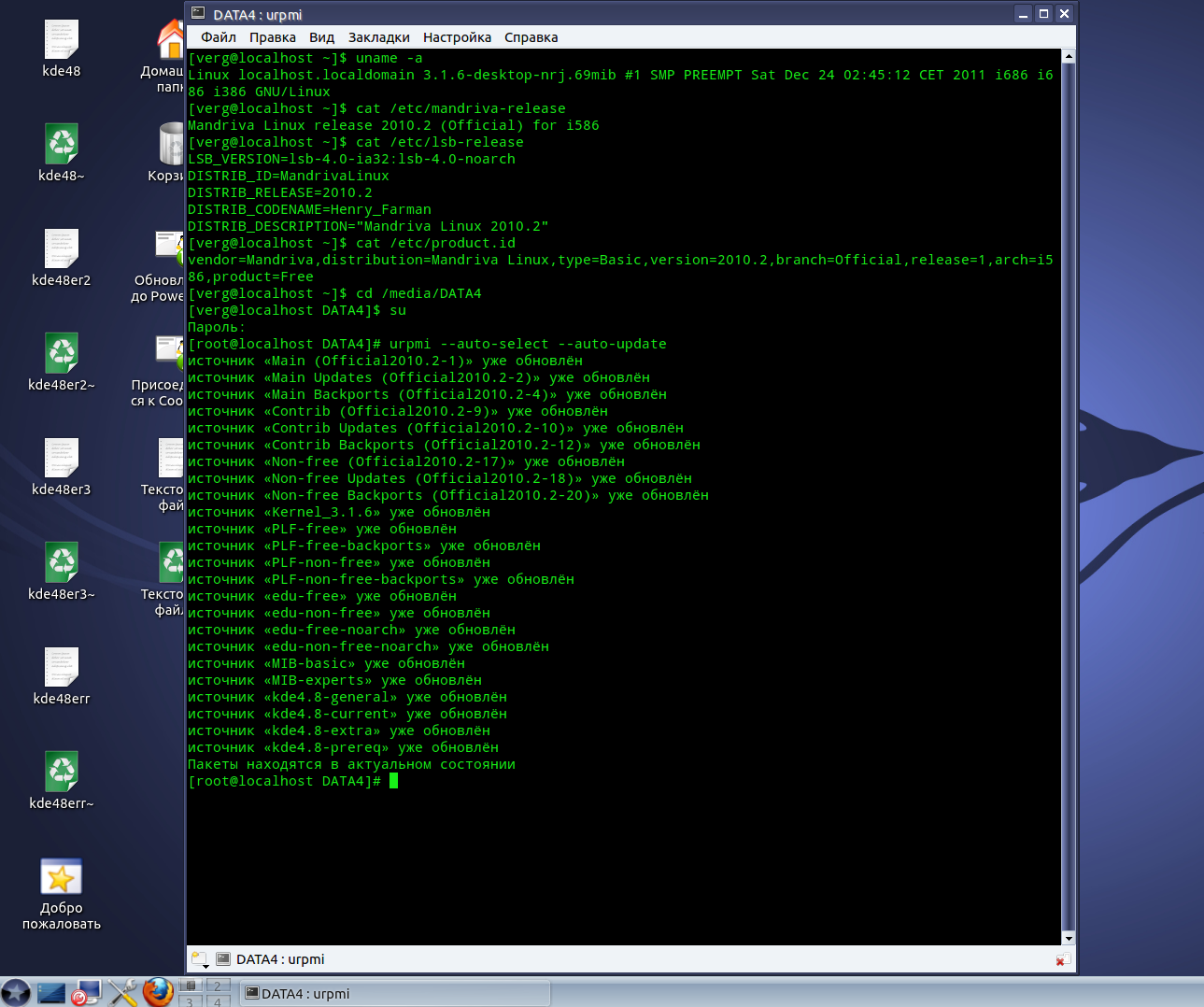Click the 'Kernel_3.1.6' source line
Image resolution: width=1204 pixels, height=1007 pixels.
pyautogui.click(x=338, y=512)
